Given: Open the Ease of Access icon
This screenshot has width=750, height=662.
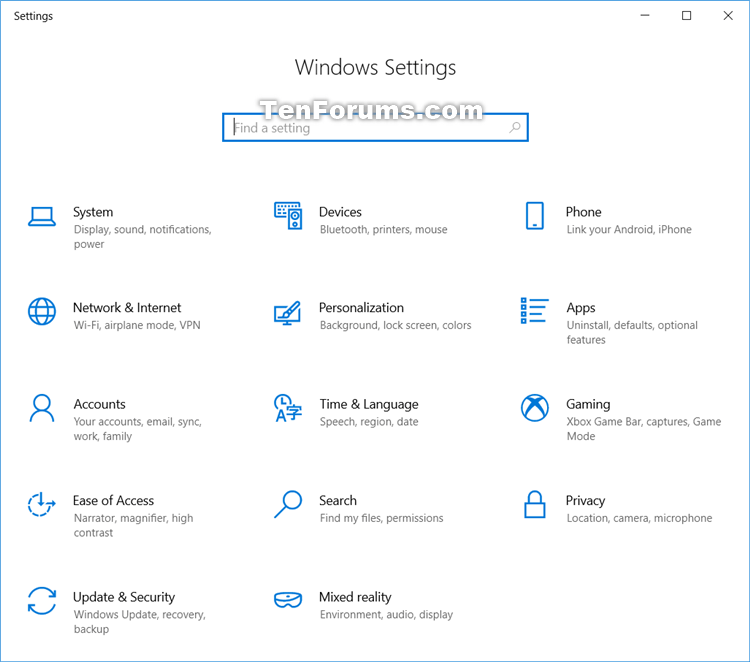Looking at the screenshot, I should [x=42, y=504].
